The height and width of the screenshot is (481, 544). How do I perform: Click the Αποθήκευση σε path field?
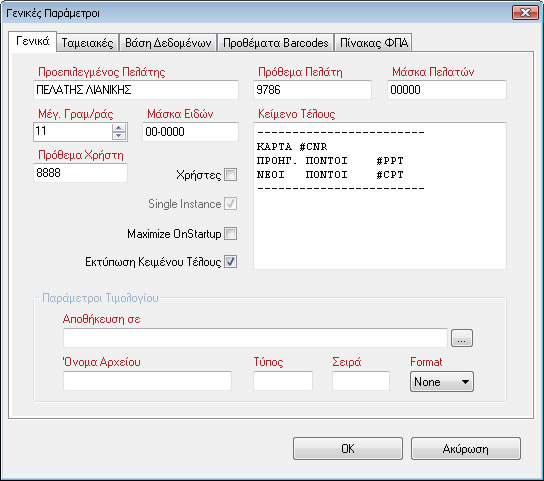point(255,338)
